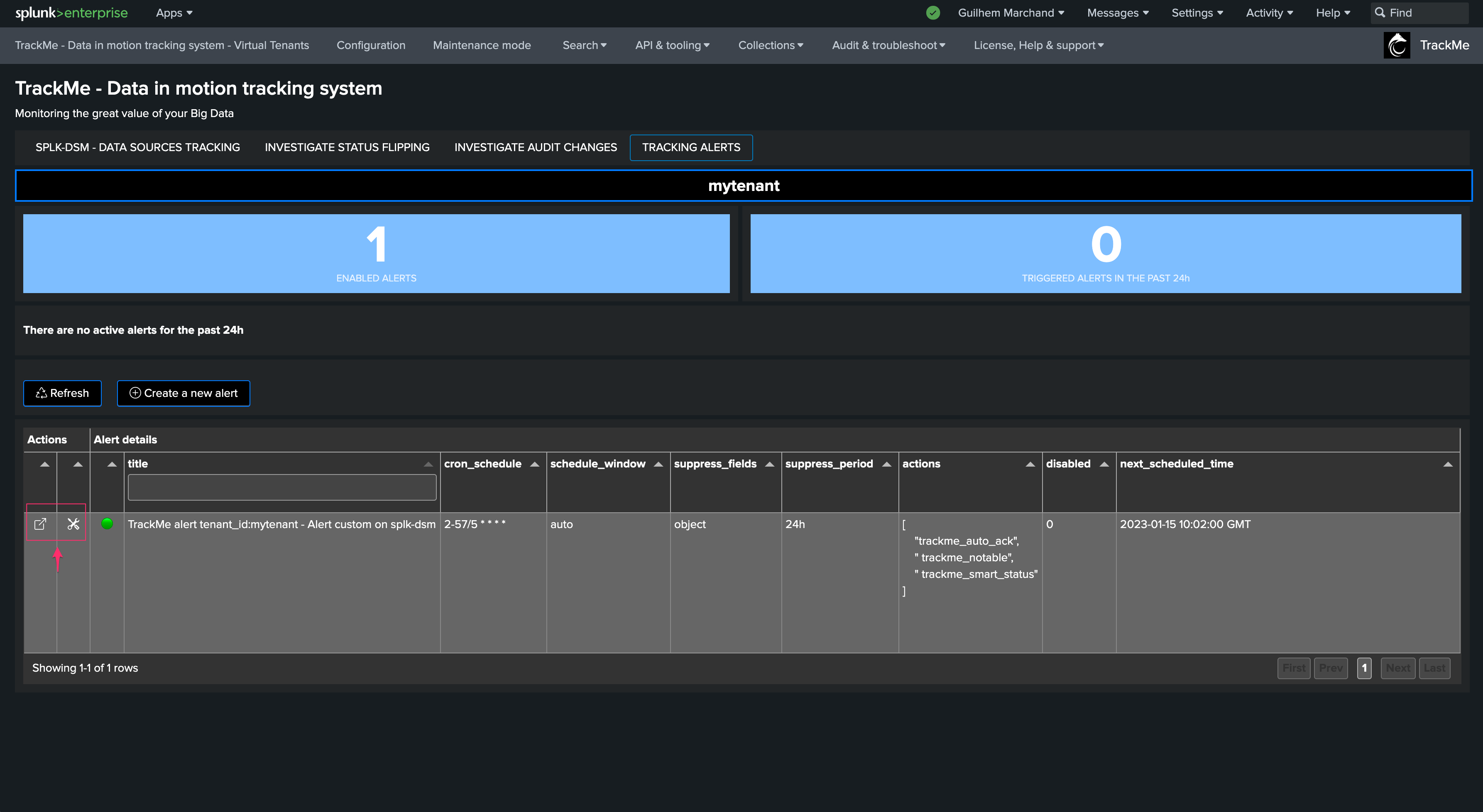This screenshot has width=1483, height=812.
Task: Click the Splunk enterprise logo
Action: coord(71,12)
